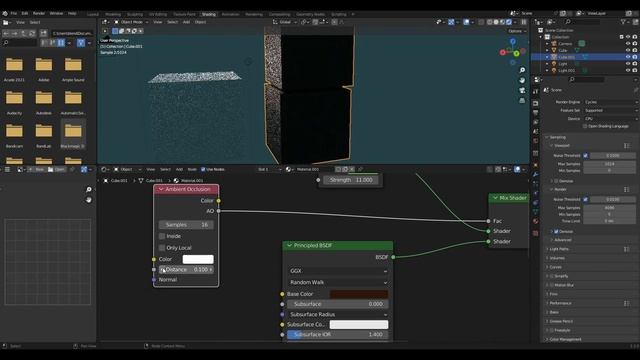The height and width of the screenshot is (360, 640).
Task: Switch to the Geometry Nodes workspace tab
Action: click(310, 14)
